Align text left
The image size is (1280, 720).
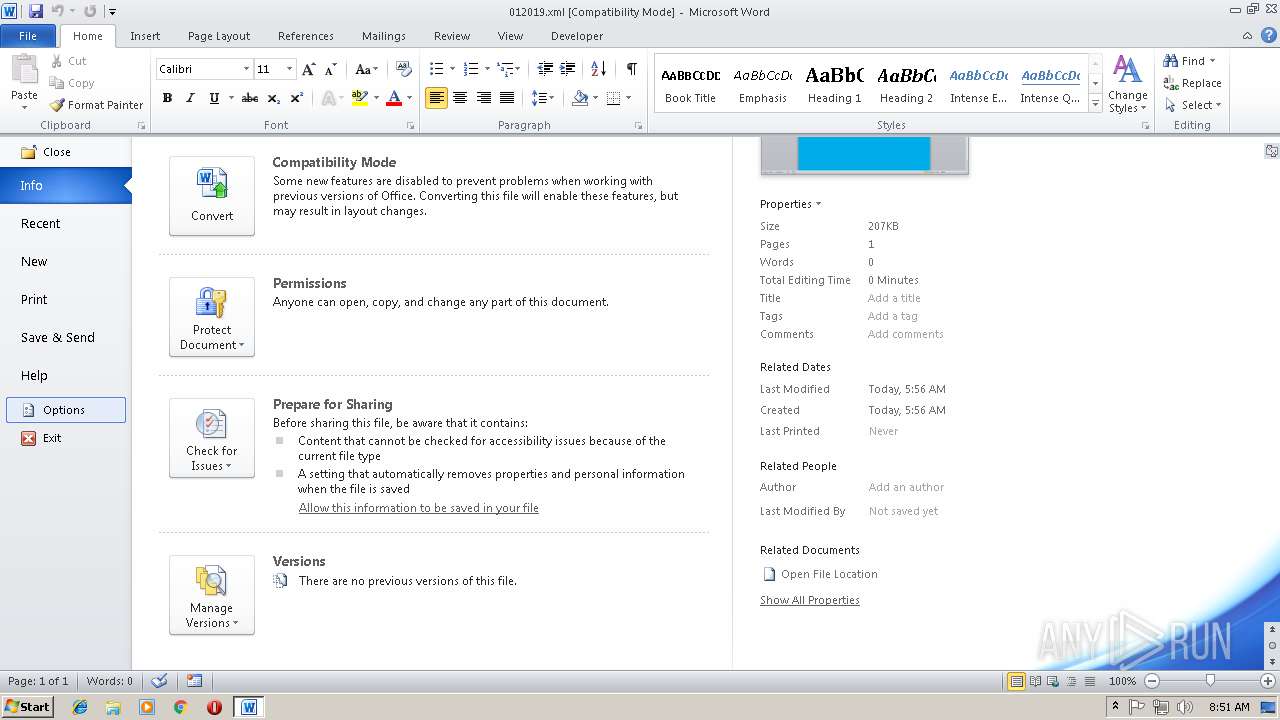pyautogui.click(x=436, y=98)
